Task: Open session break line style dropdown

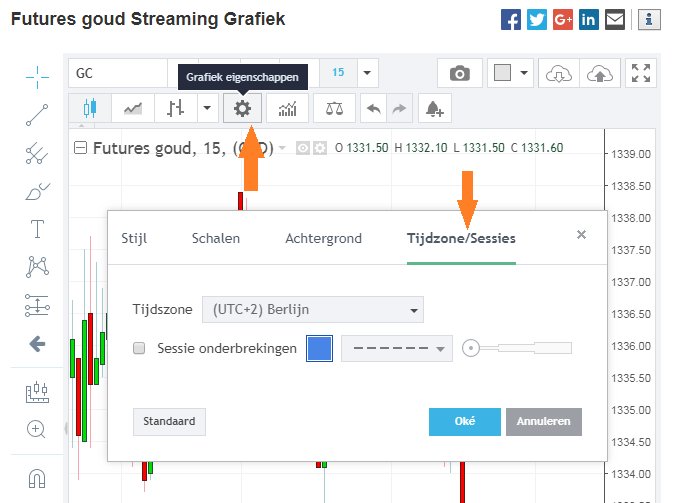Action: [397, 349]
